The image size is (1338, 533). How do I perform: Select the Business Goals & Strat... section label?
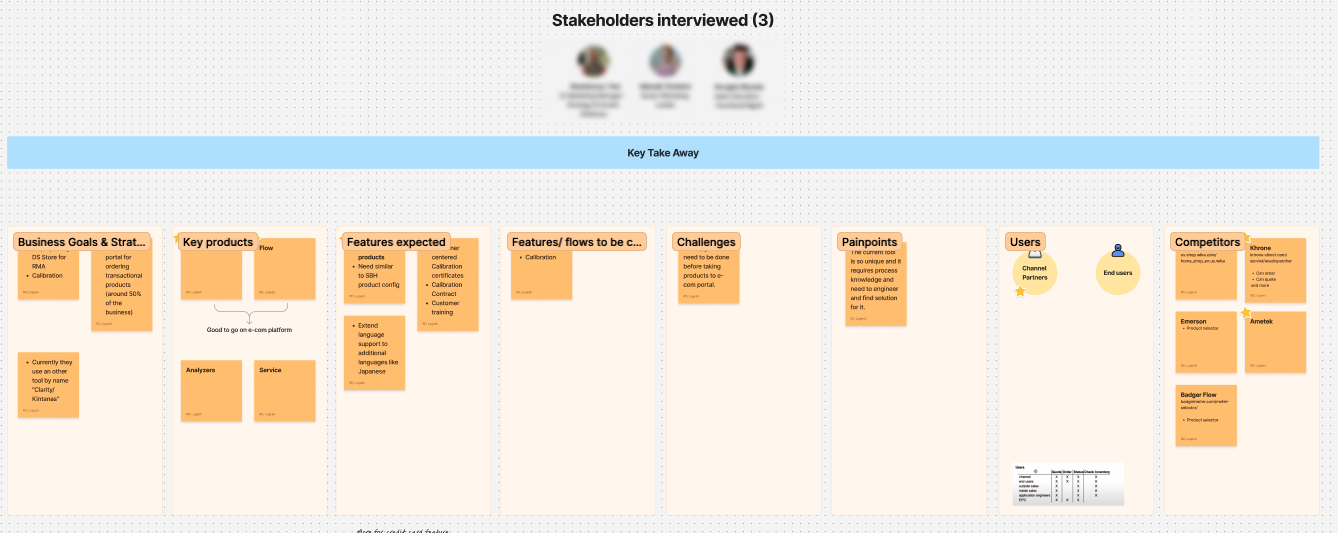tap(82, 242)
